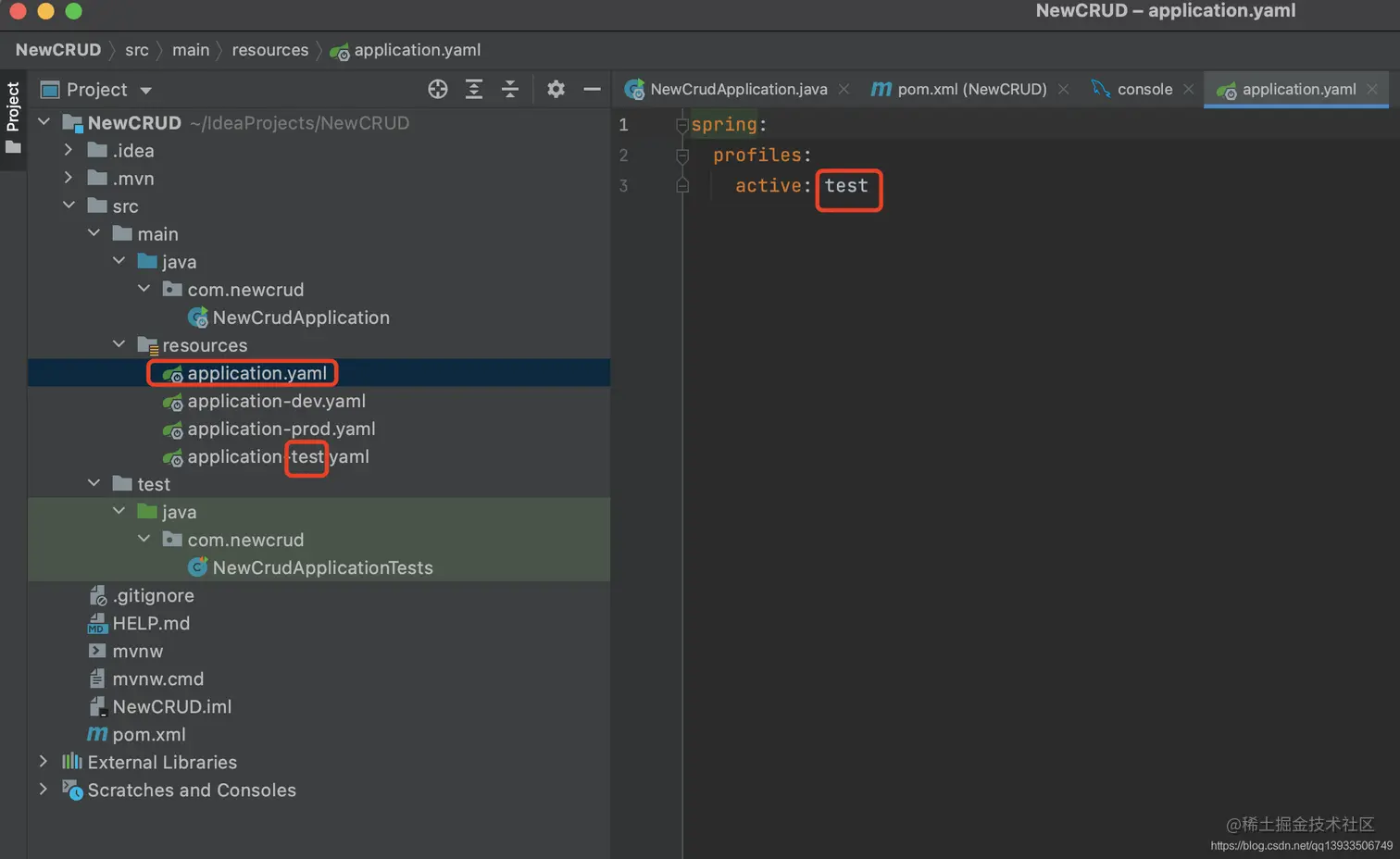Click the Spring leaf icon of application-dev.yaml

[x=172, y=402]
